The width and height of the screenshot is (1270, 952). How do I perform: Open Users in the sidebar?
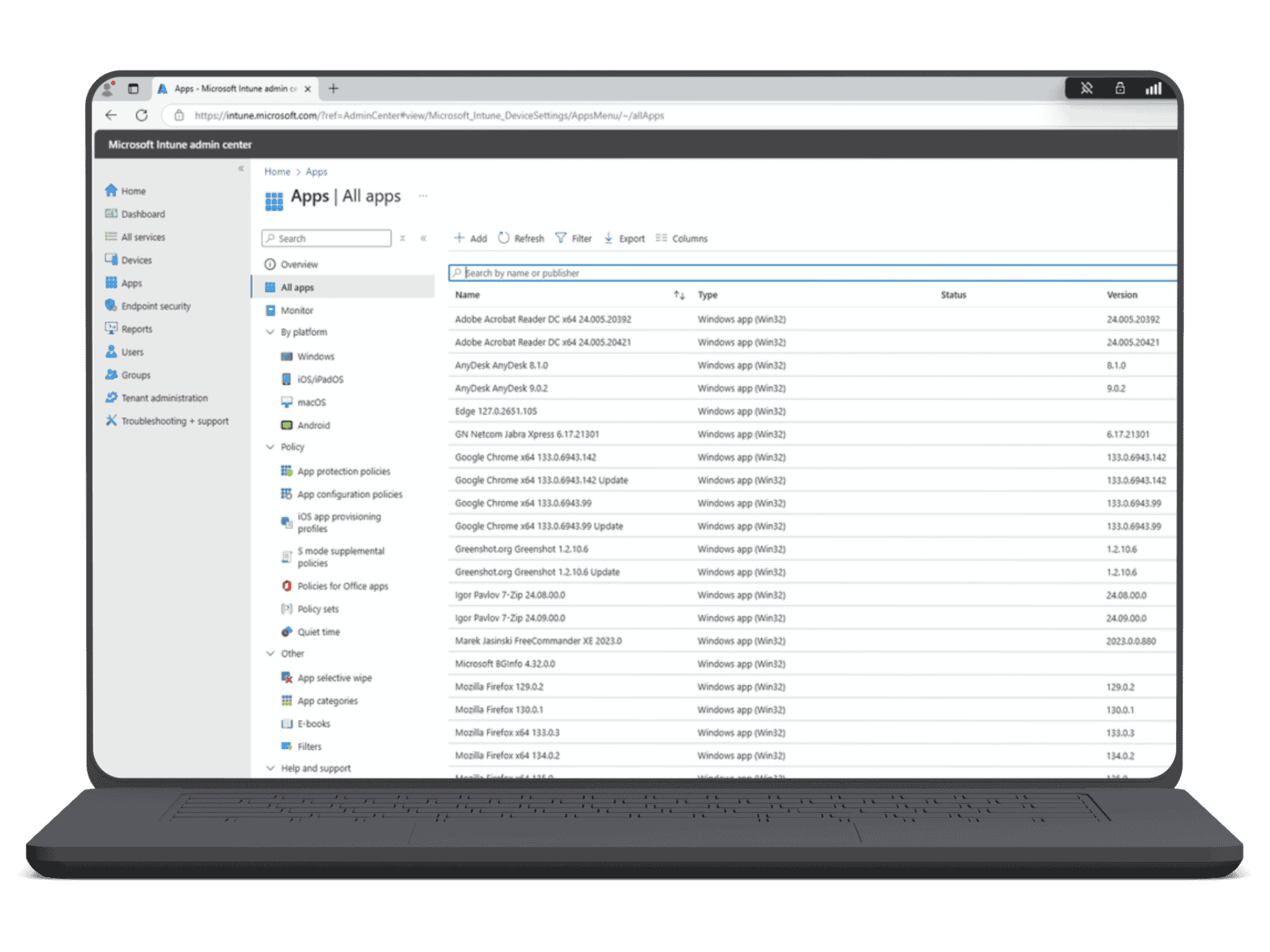coord(124,352)
